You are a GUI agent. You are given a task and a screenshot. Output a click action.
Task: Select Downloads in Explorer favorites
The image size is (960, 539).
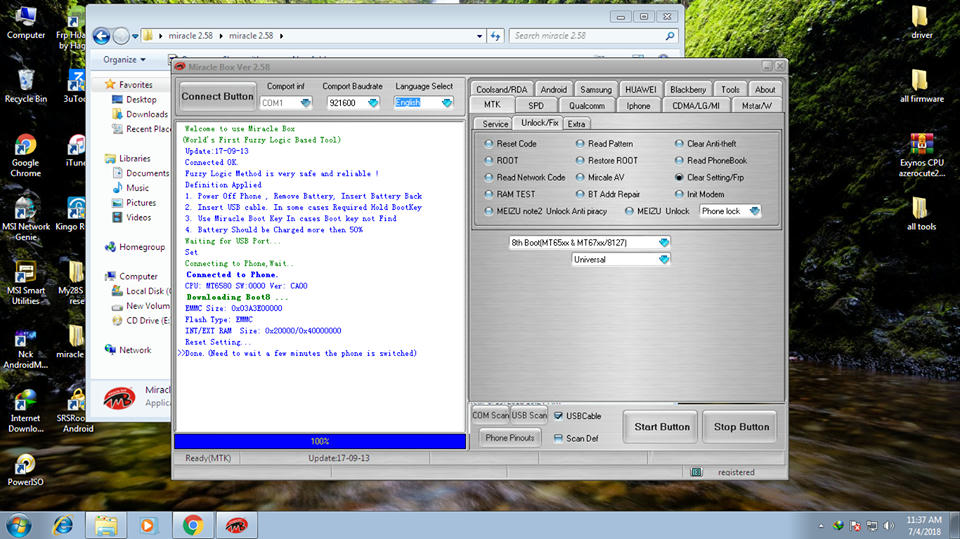tap(140, 115)
